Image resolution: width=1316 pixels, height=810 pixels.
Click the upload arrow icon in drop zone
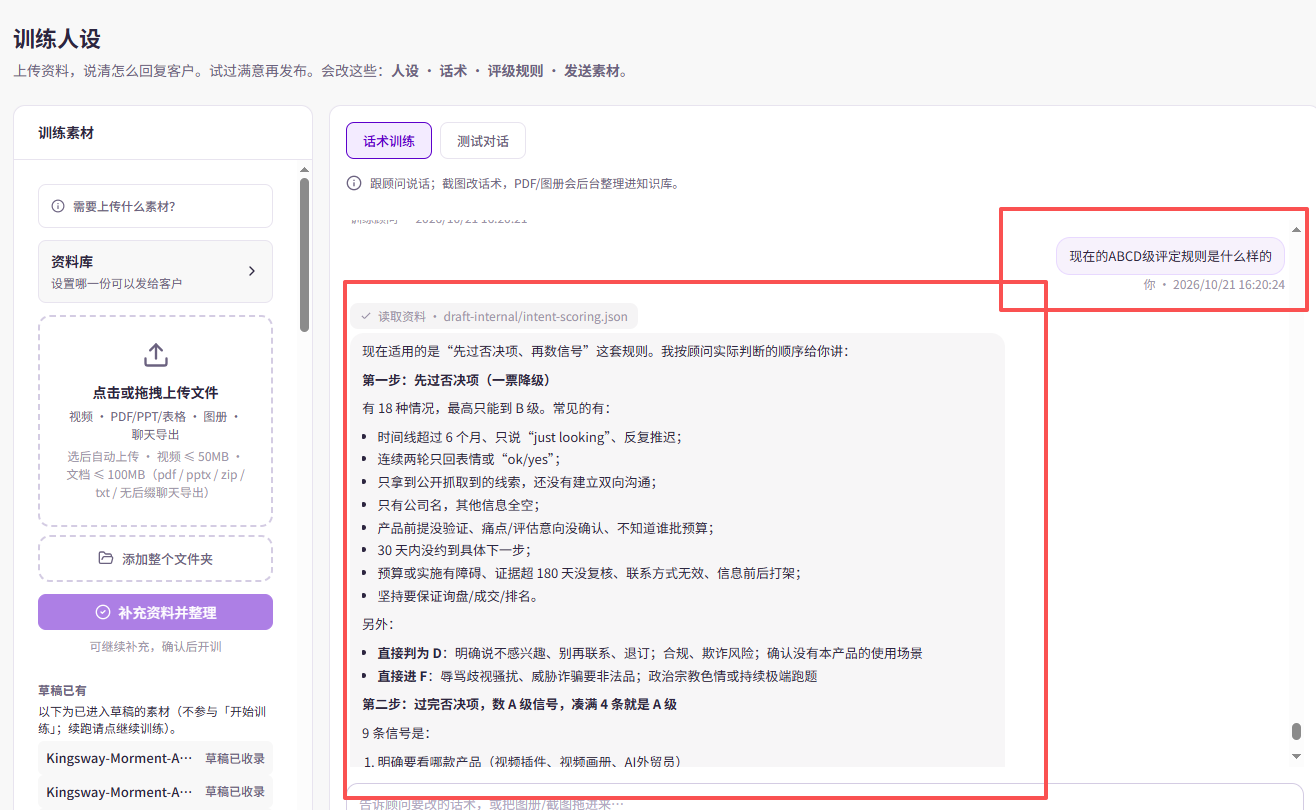155,355
